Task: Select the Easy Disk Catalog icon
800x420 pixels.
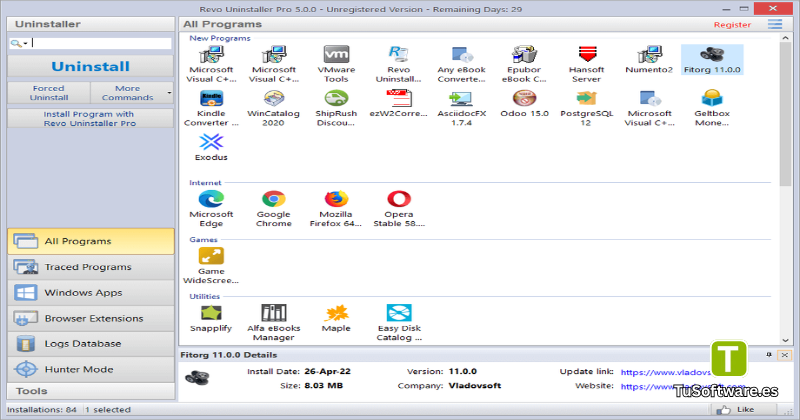Action: pyautogui.click(x=398, y=312)
